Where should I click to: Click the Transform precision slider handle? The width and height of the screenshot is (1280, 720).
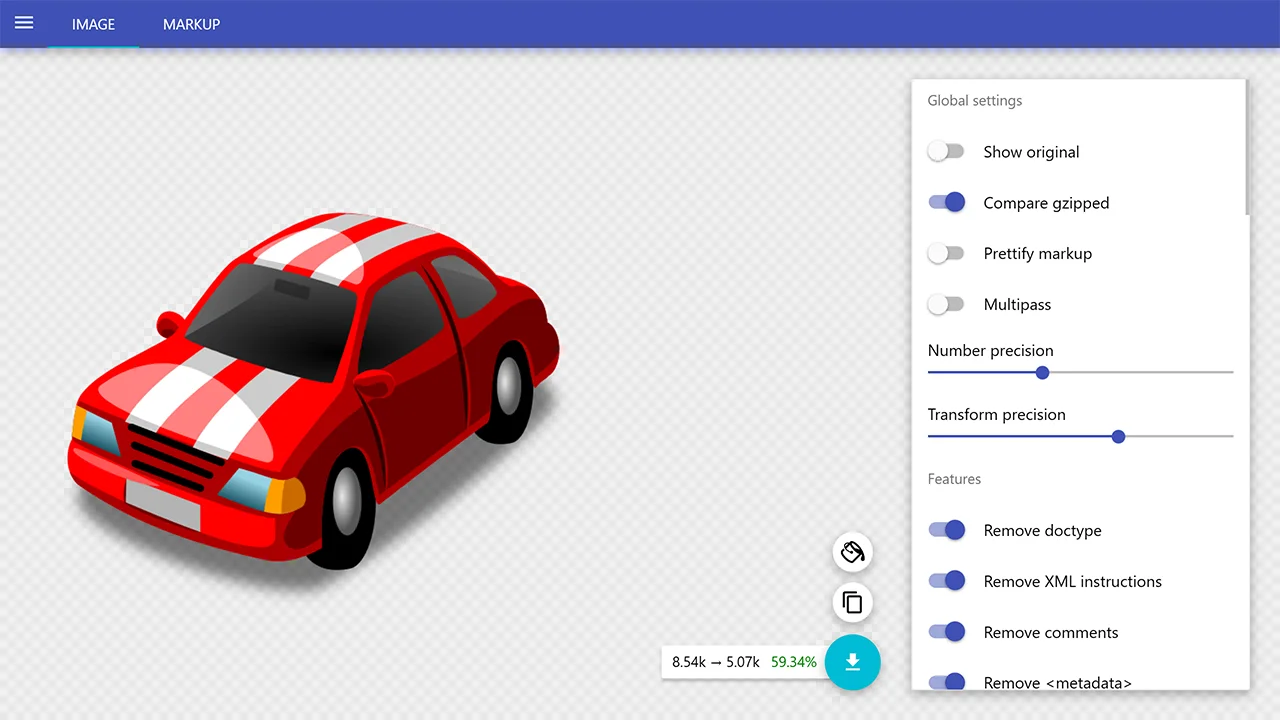pyautogui.click(x=1118, y=436)
